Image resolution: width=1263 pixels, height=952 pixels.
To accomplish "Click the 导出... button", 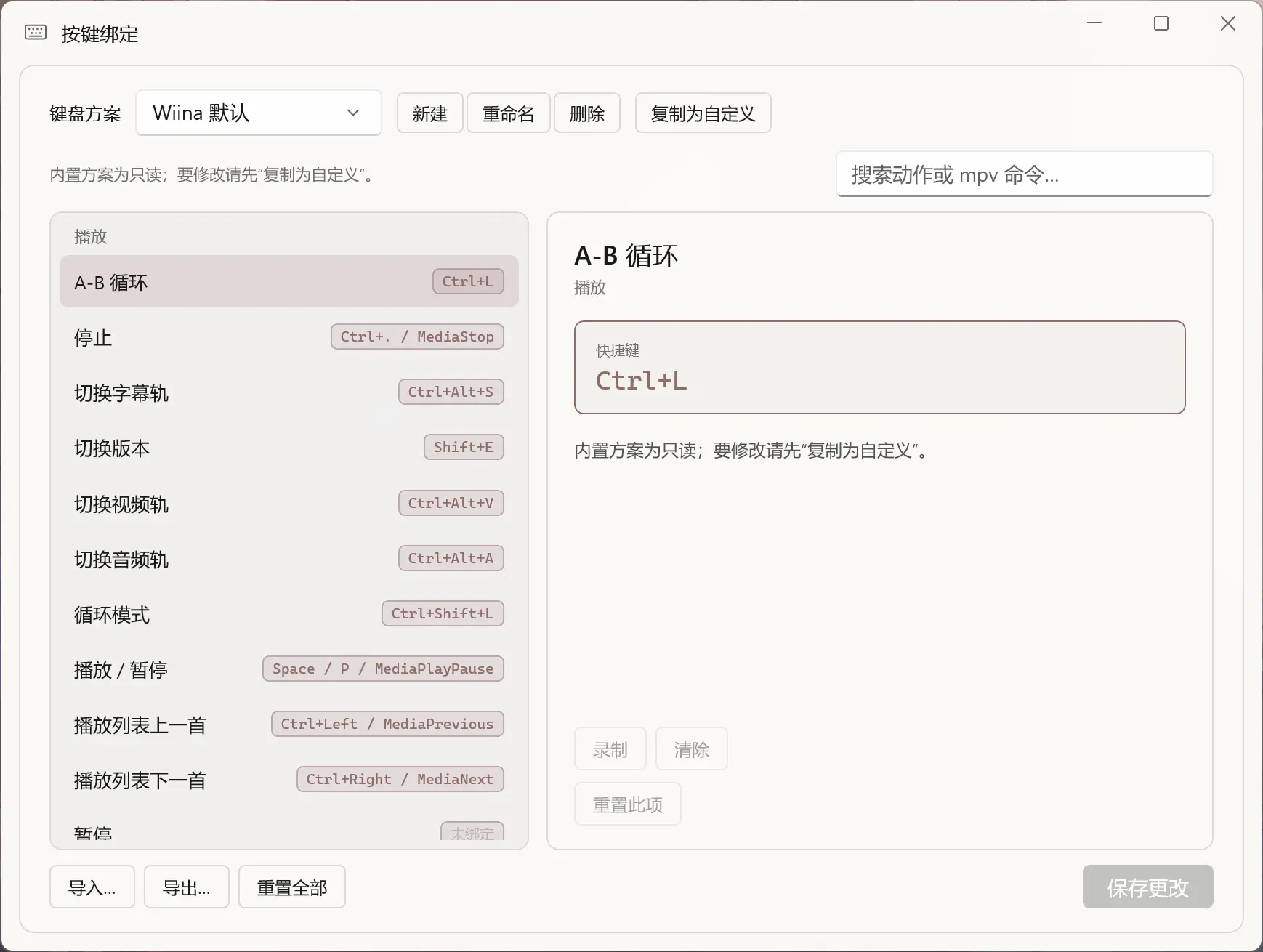I will tap(187, 887).
